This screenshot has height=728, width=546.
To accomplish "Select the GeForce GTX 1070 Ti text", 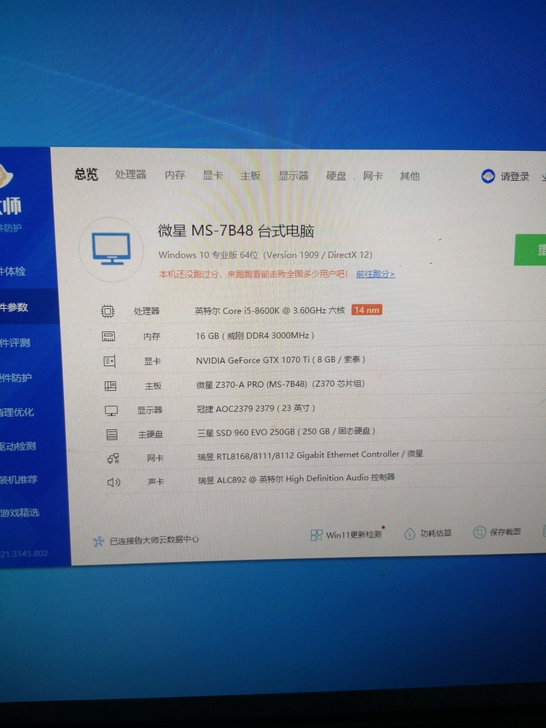I will tap(280, 360).
